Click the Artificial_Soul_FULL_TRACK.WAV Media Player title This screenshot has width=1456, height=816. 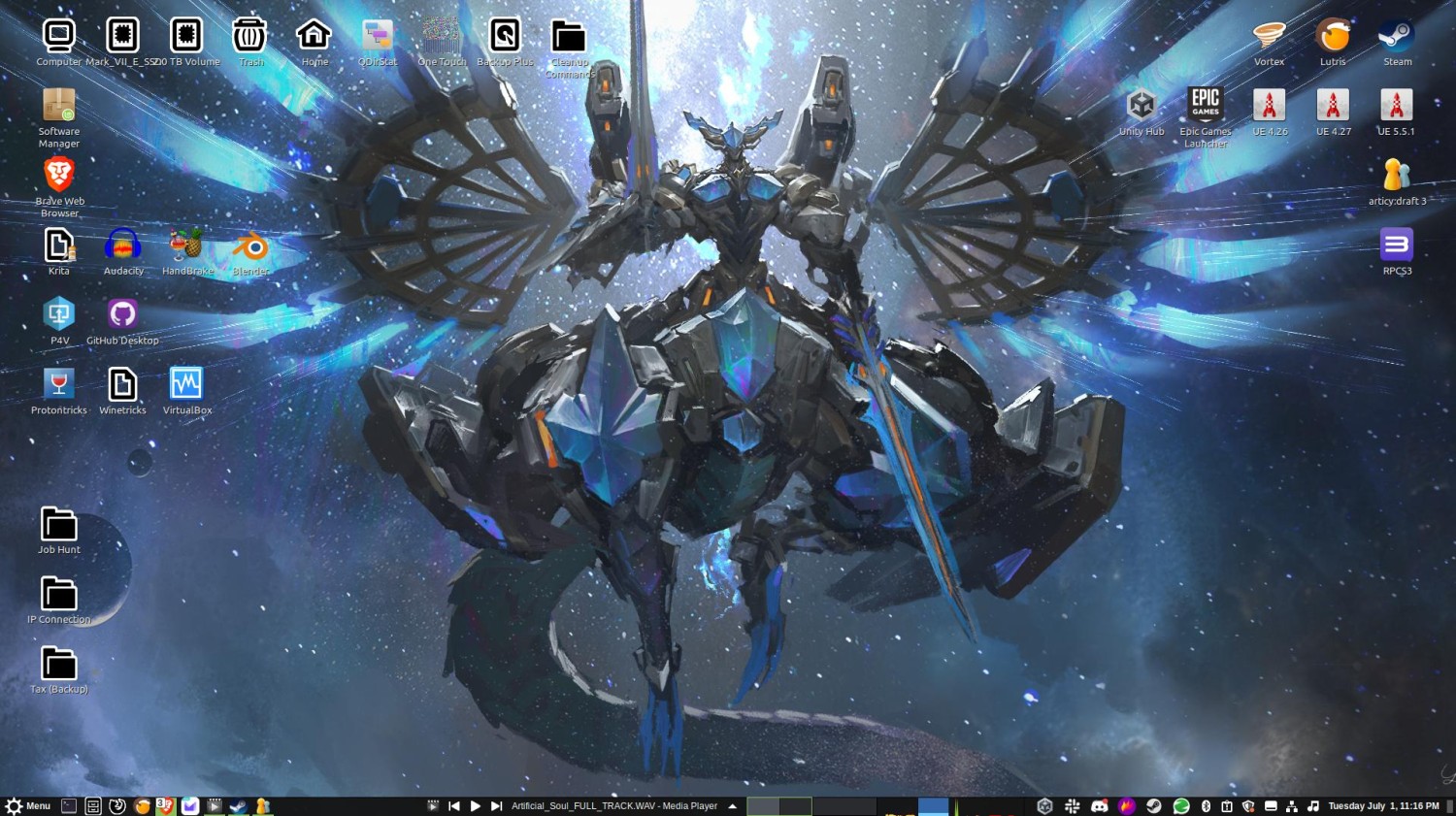pos(614,806)
